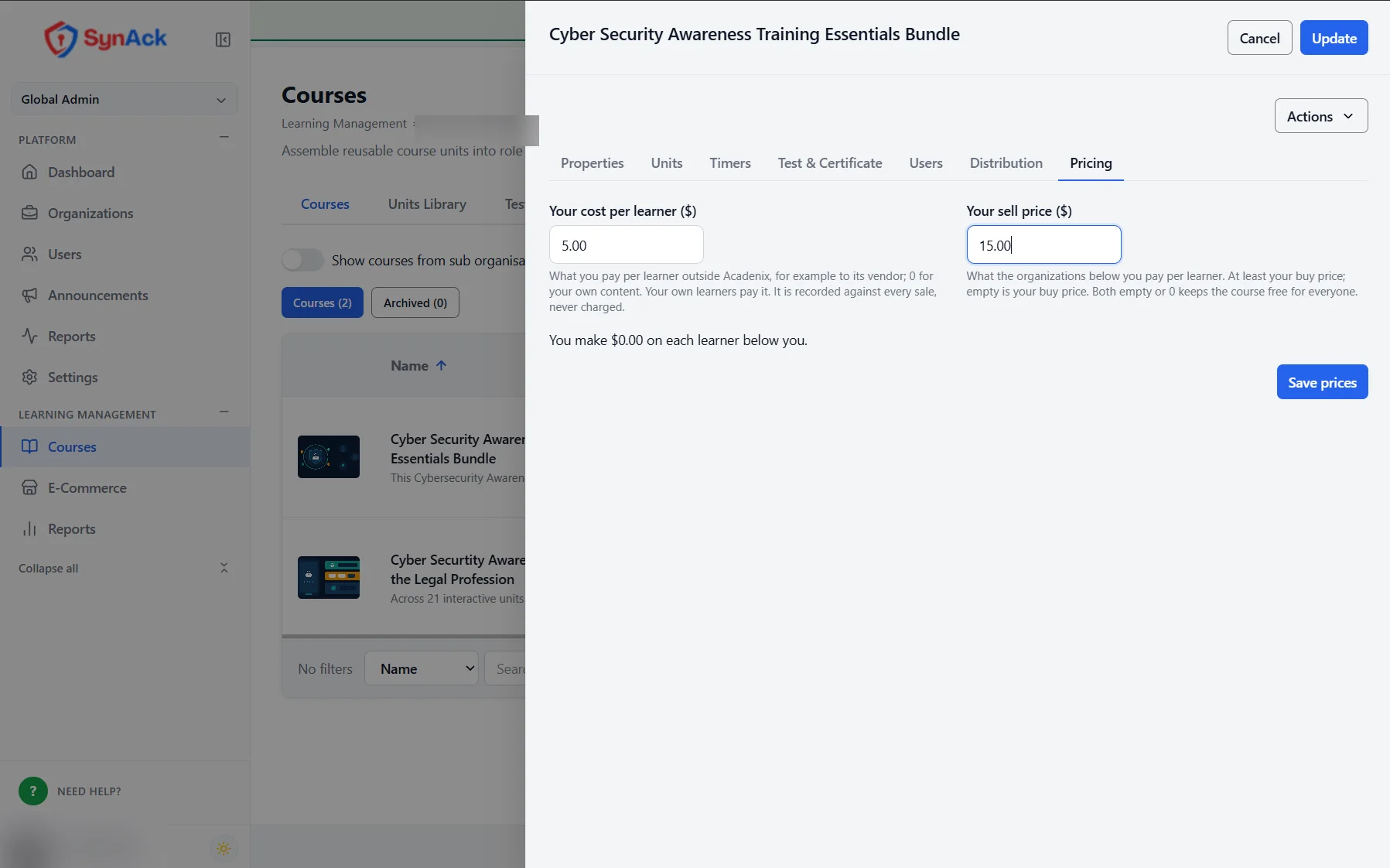The image size is (1390, 868).
Task: Collapse the Platform section
Action: coord(224,137)
